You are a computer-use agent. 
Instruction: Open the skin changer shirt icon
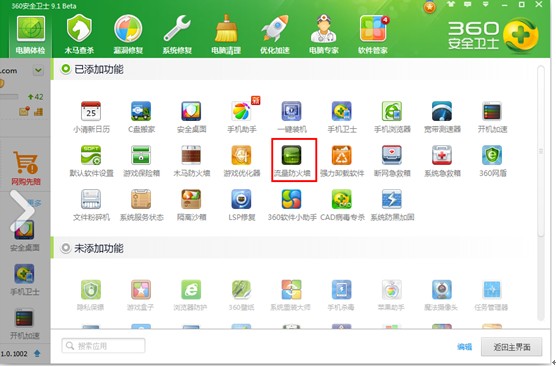pyautogui.click(x=451, y=4)
